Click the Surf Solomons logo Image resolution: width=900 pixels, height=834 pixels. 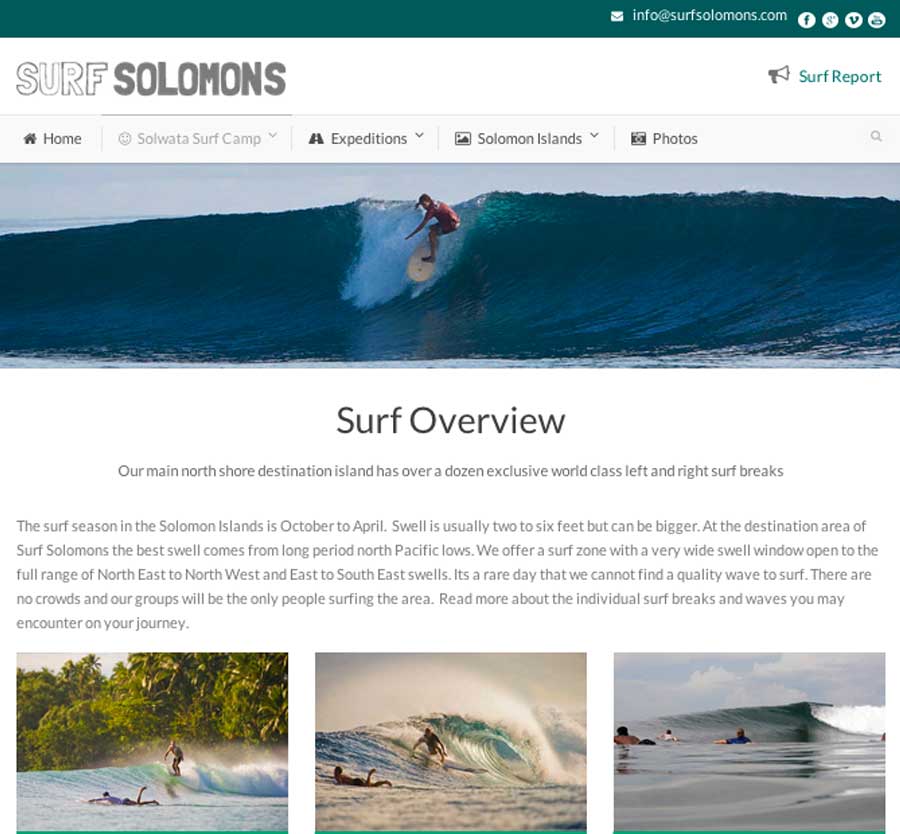click(x=151, y=79)
